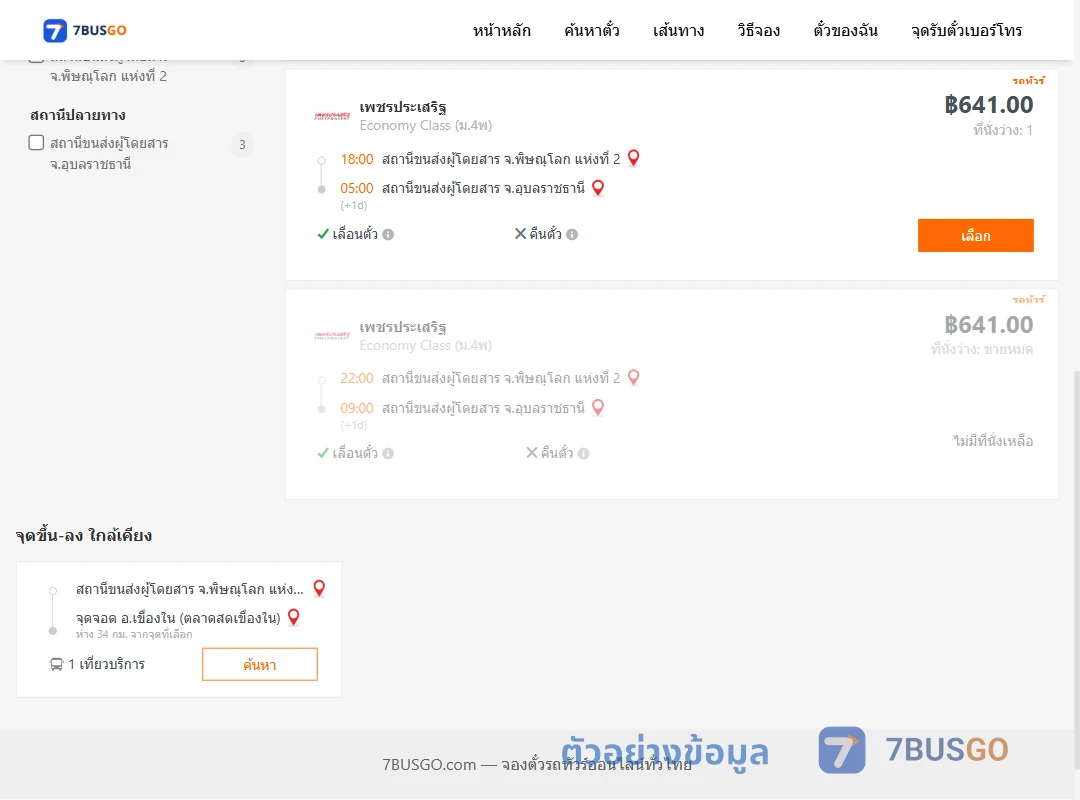
Task: Click the ห่าง 34 กม. จากจุดที่เลือก distance text
Action: pos(134,634)
